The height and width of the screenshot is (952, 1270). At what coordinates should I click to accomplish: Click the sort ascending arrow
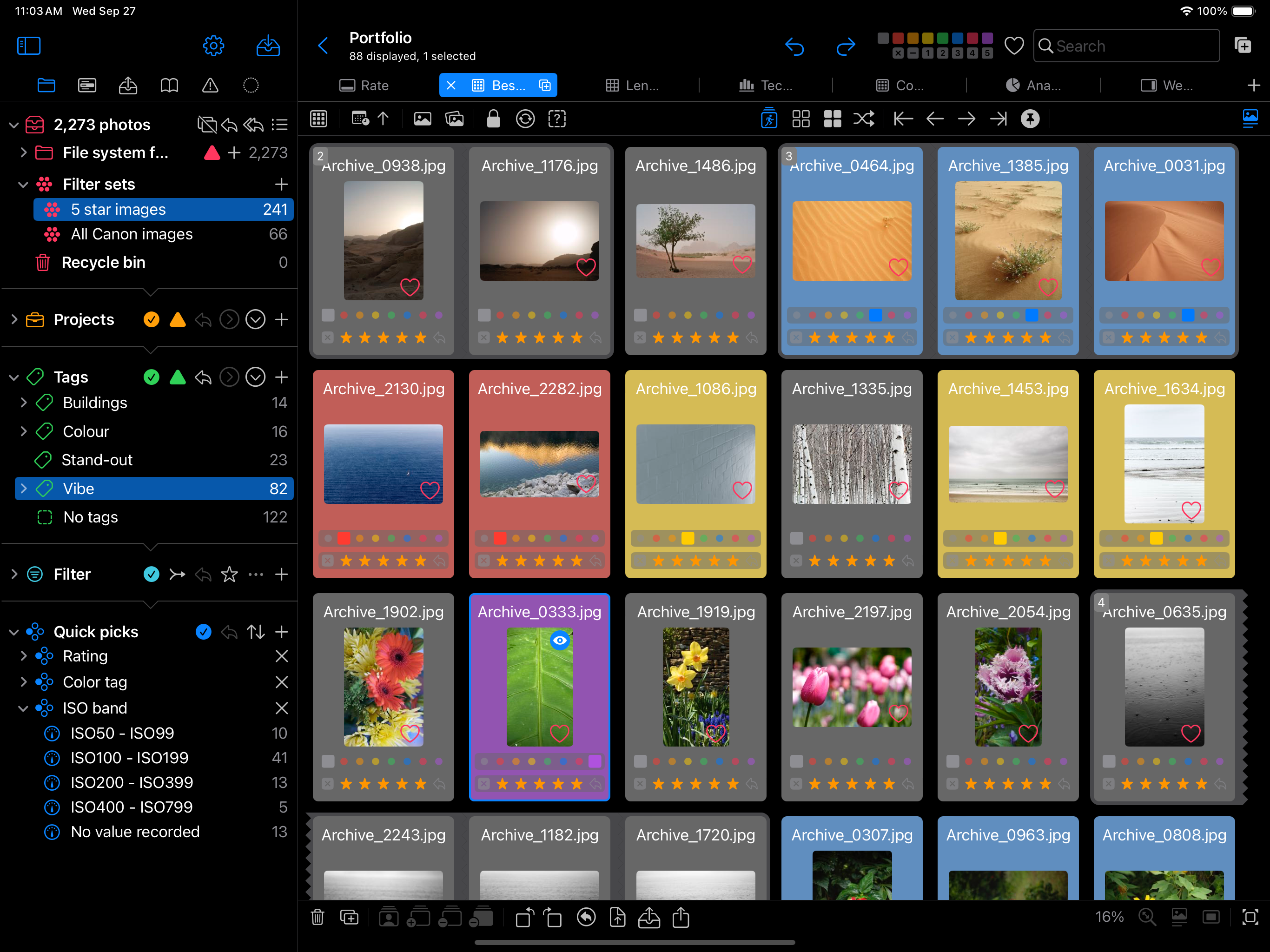coord(383,119)
